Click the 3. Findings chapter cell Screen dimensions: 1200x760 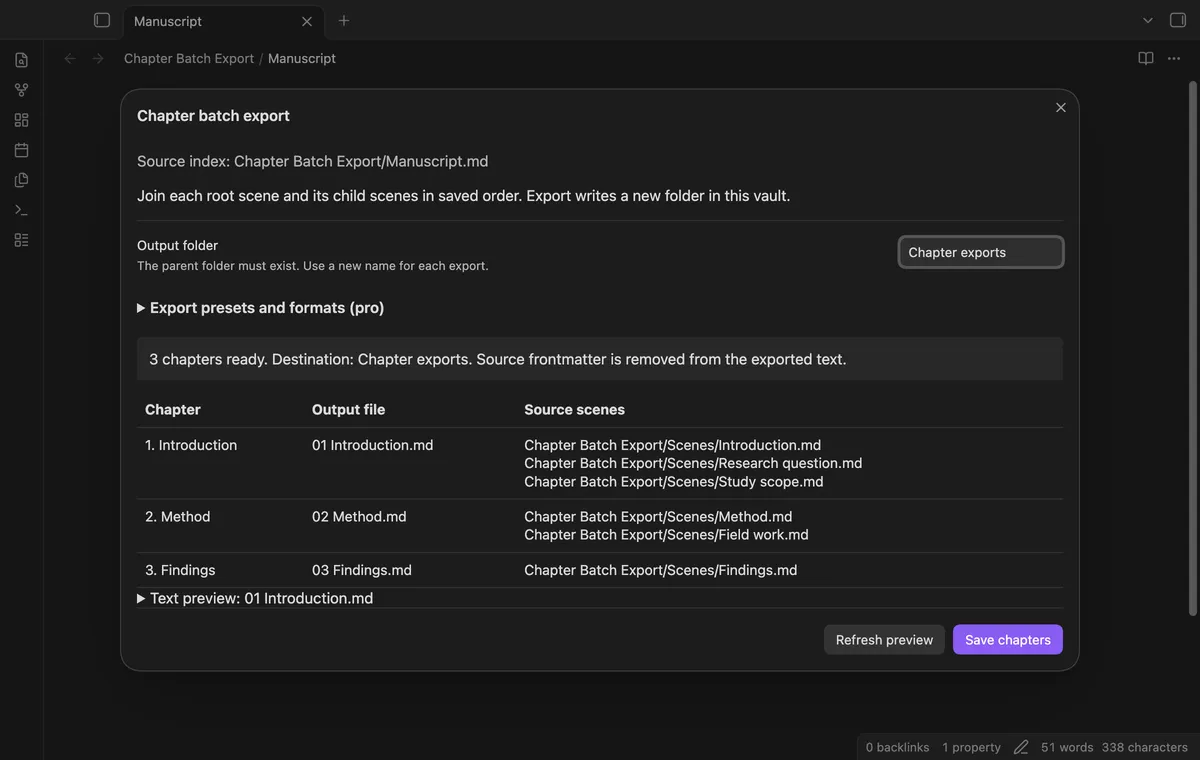click(x=180, y=570)
